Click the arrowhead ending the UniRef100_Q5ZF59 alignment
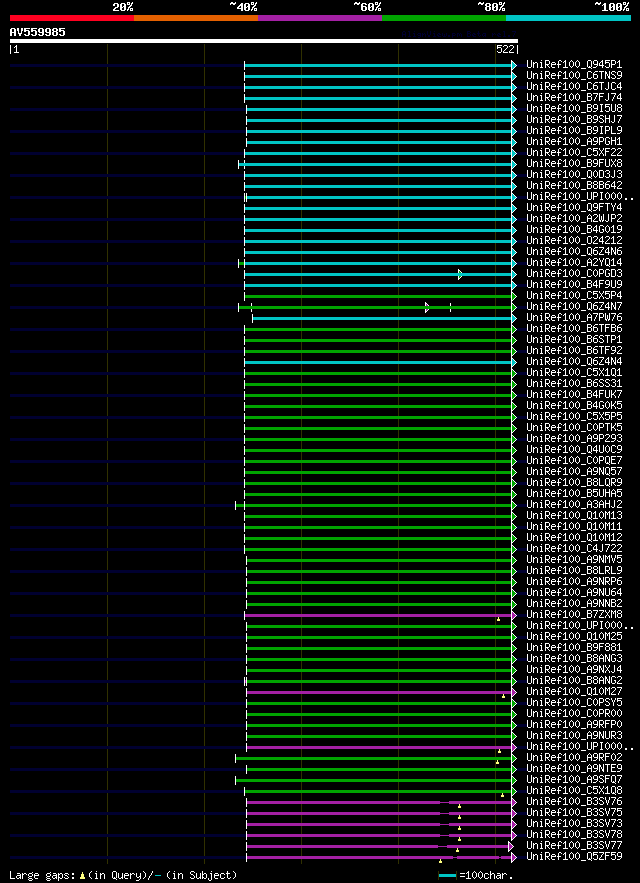Screen dimensions: 640x883 pos(514,857)
